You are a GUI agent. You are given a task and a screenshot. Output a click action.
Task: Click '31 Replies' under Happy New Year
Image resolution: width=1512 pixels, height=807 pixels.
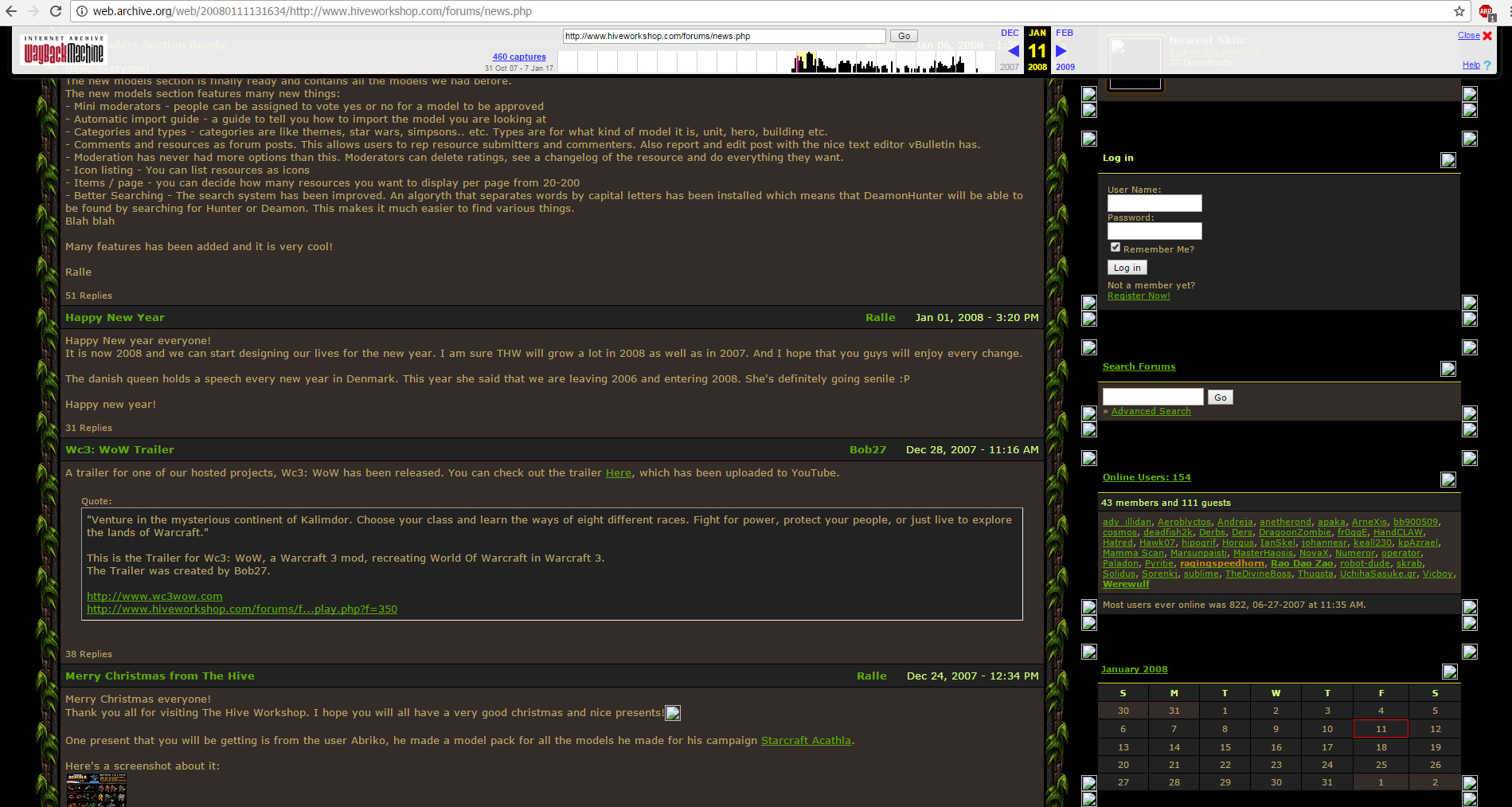point(88,428)
